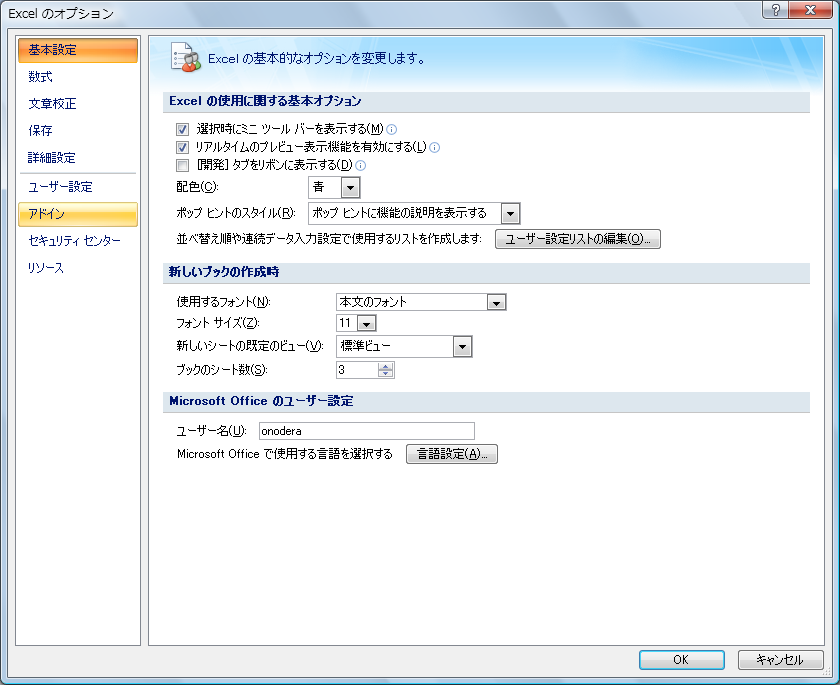The width and height of the screenshot is (840, 685).
Task: Click info icon beside ミニ ツール バー option
Action: pyautogui.click(x=392, y=129)
